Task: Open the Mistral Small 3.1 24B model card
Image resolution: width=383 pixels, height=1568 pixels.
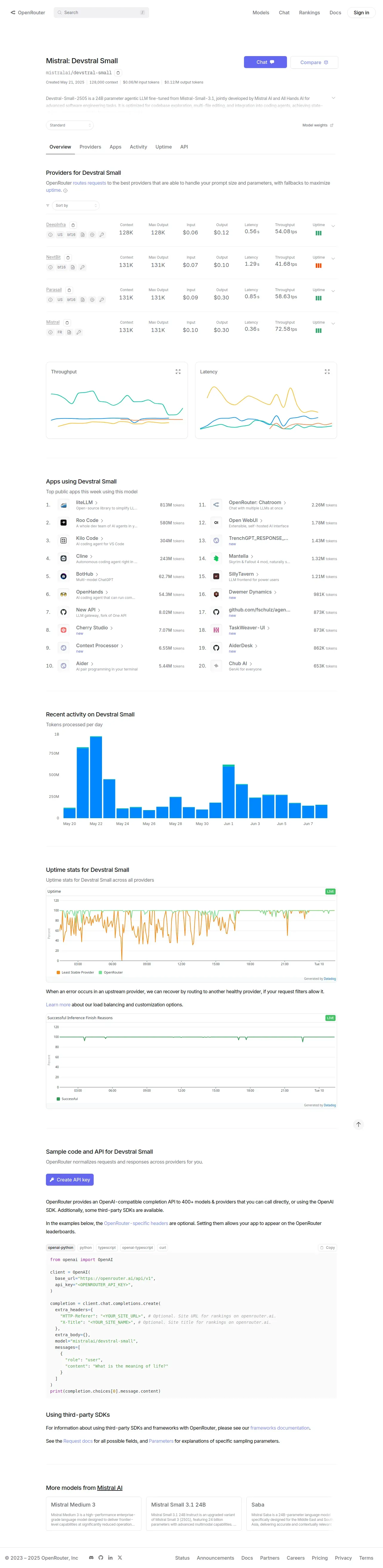Action: coord(194,1513)
